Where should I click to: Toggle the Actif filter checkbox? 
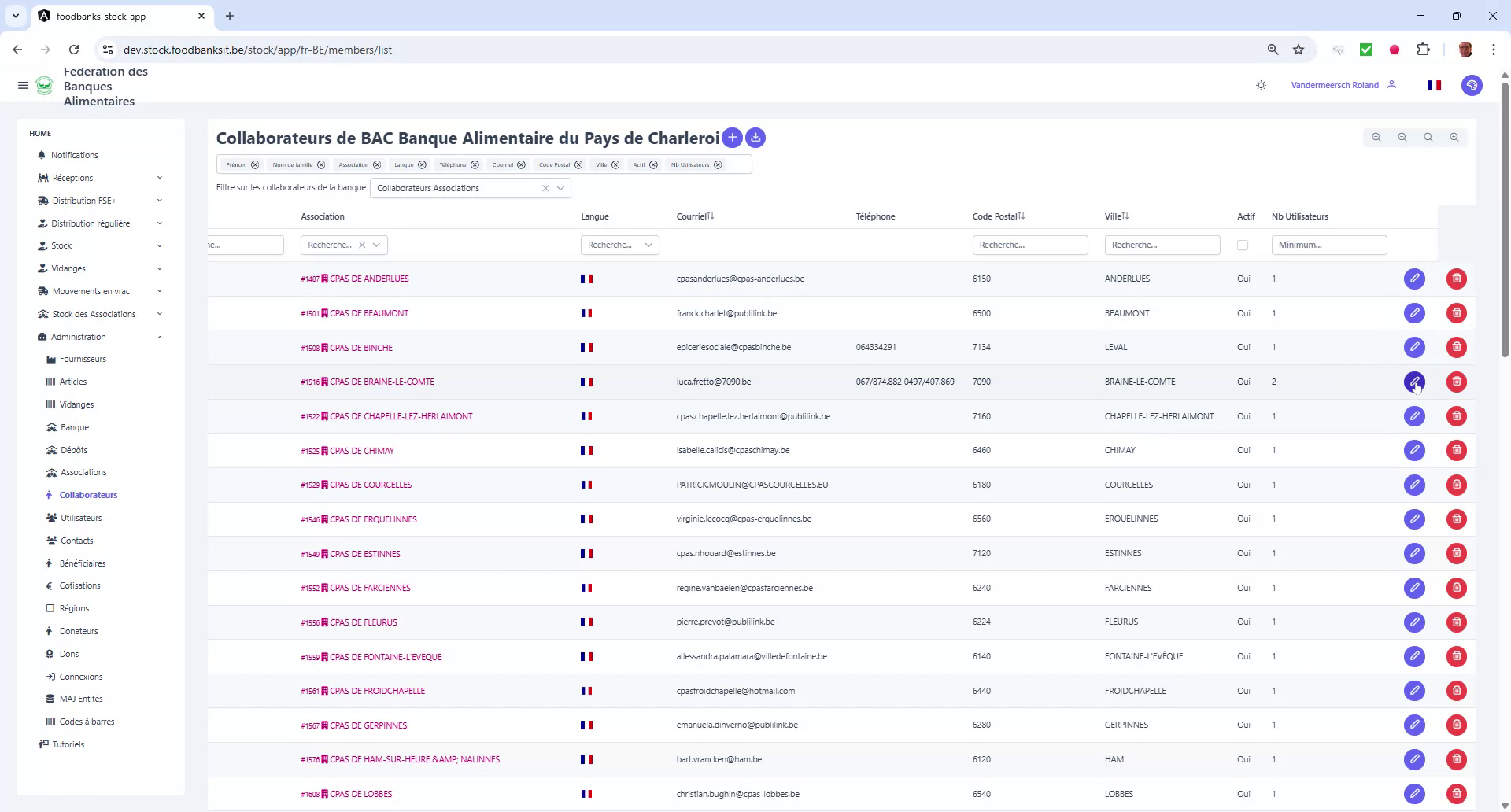coord(1243,245)
